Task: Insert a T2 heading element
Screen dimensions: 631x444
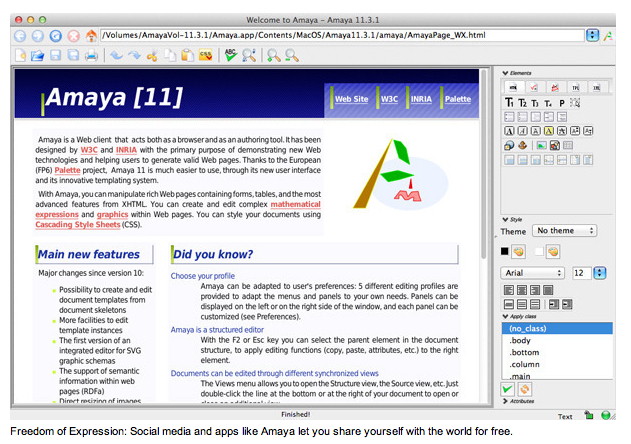Action: (522, 103)
